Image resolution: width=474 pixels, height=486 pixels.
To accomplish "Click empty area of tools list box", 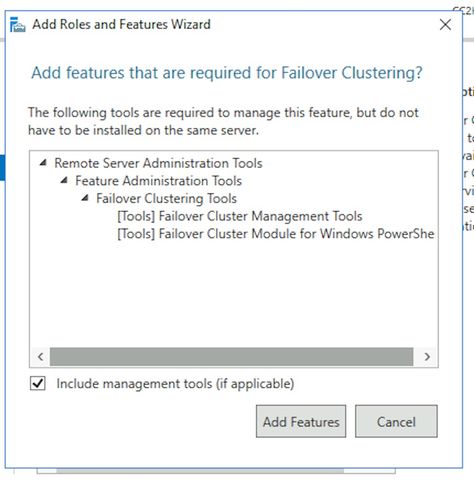I will [233, 293].
